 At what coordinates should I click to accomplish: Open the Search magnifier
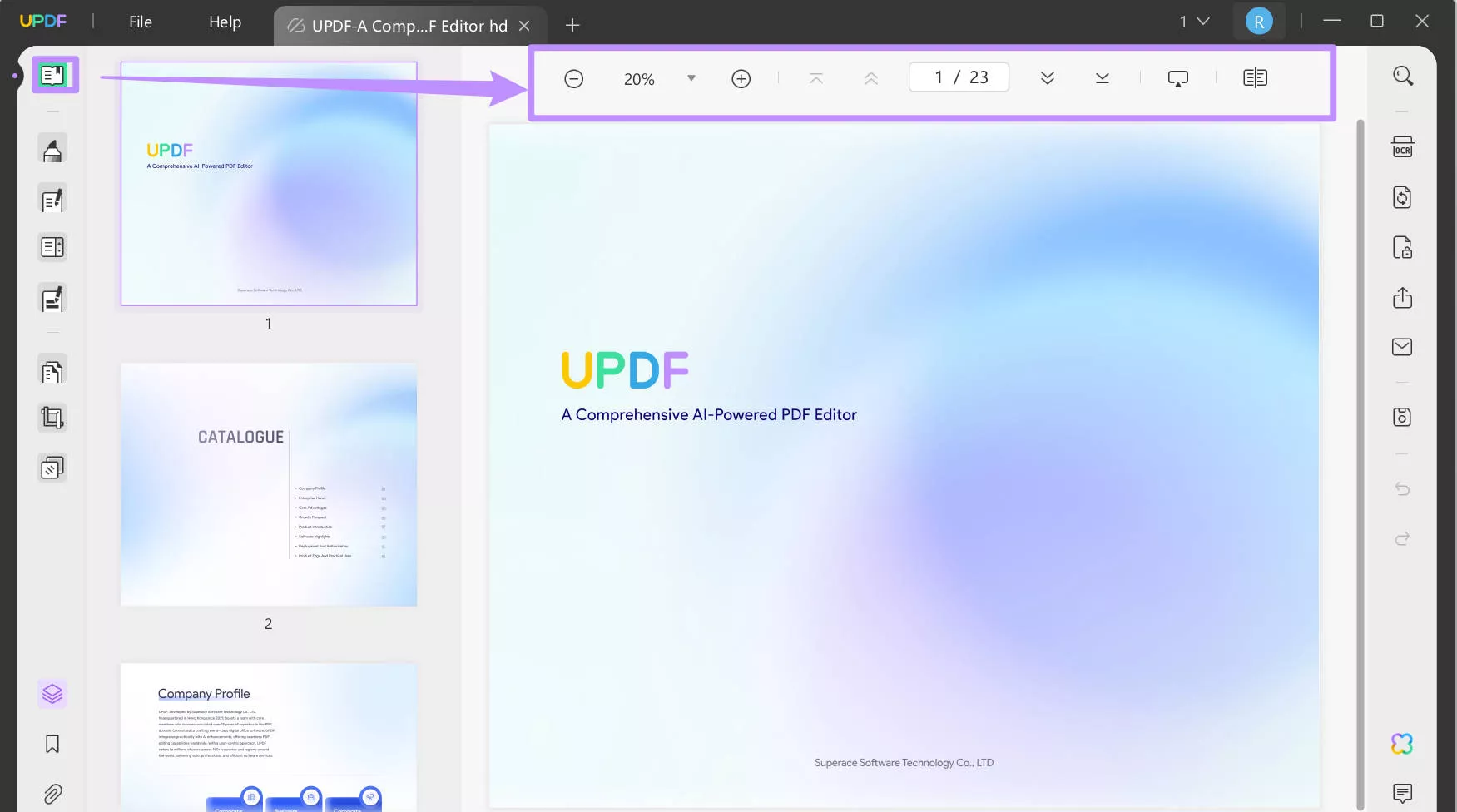click(1403, 77)
